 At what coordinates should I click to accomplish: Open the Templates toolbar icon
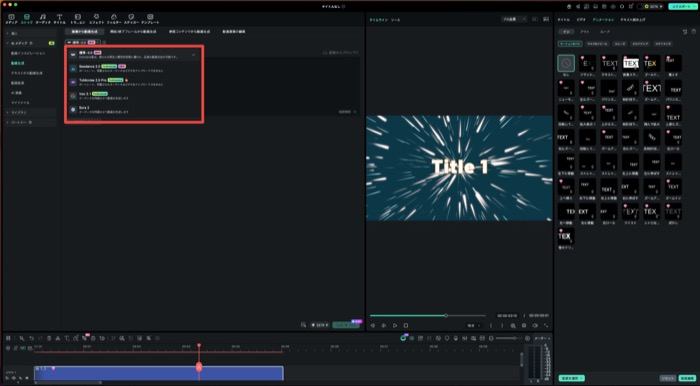pos(150,19)
